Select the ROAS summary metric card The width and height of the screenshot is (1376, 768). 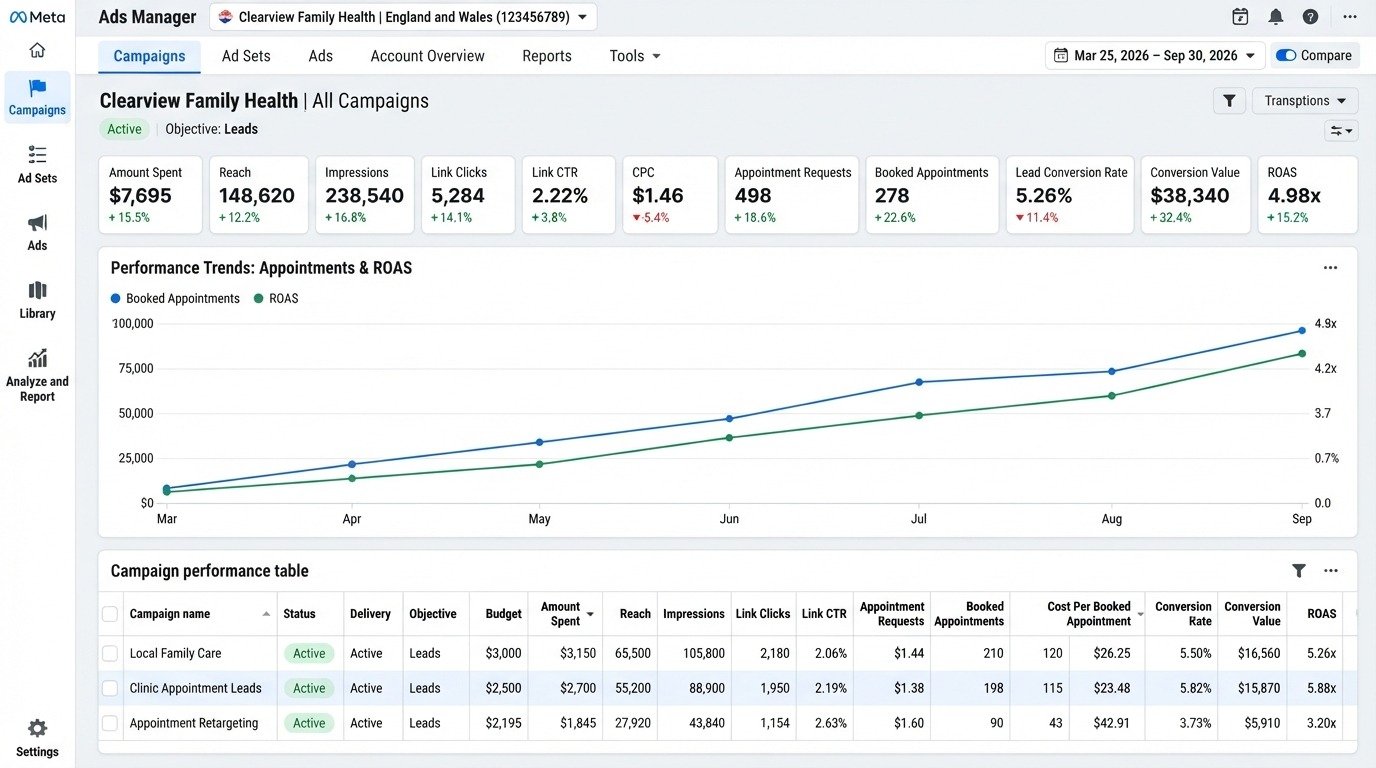[x=1307, y=195]
